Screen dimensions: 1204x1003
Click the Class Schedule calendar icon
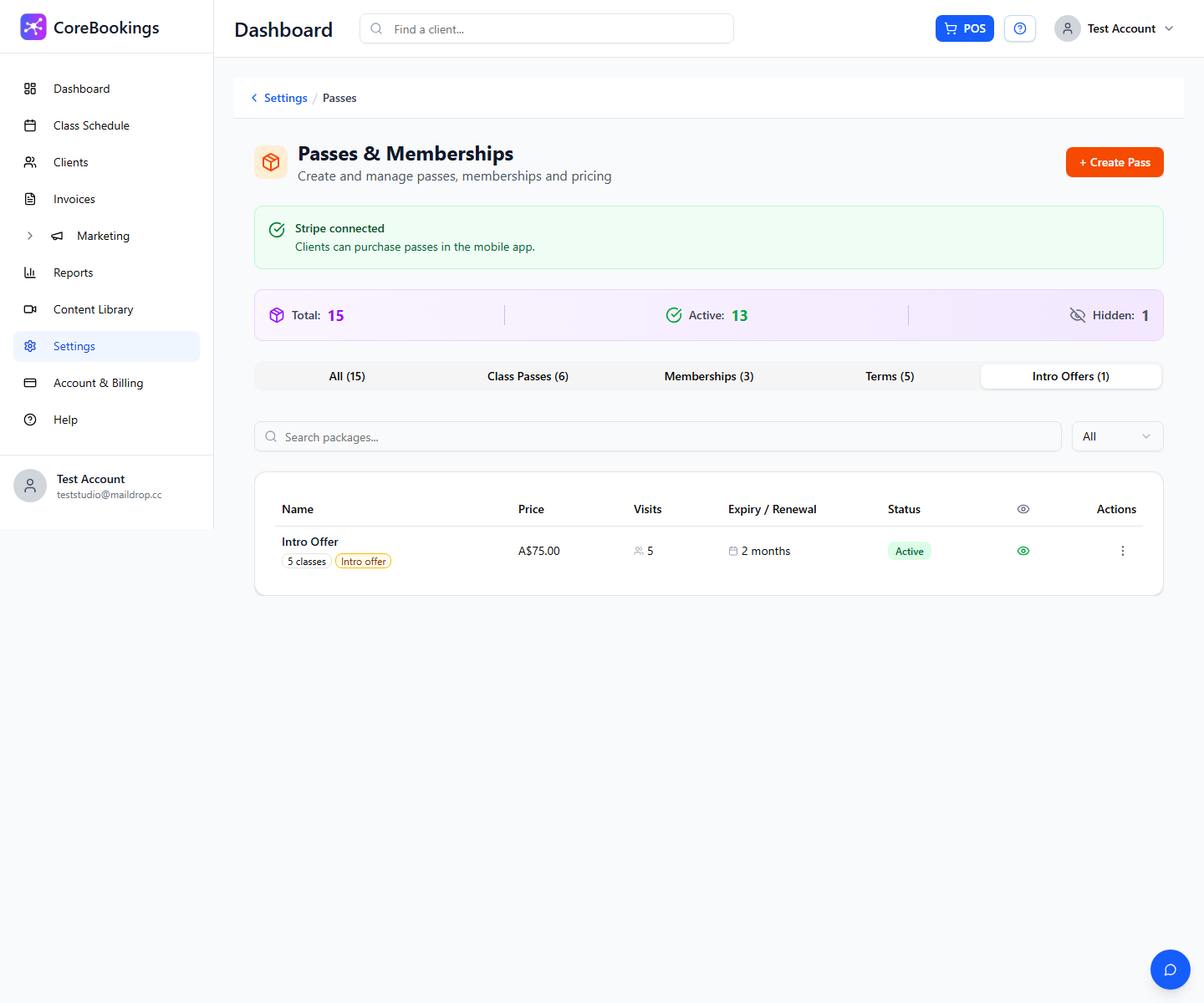tap(30, 125)
